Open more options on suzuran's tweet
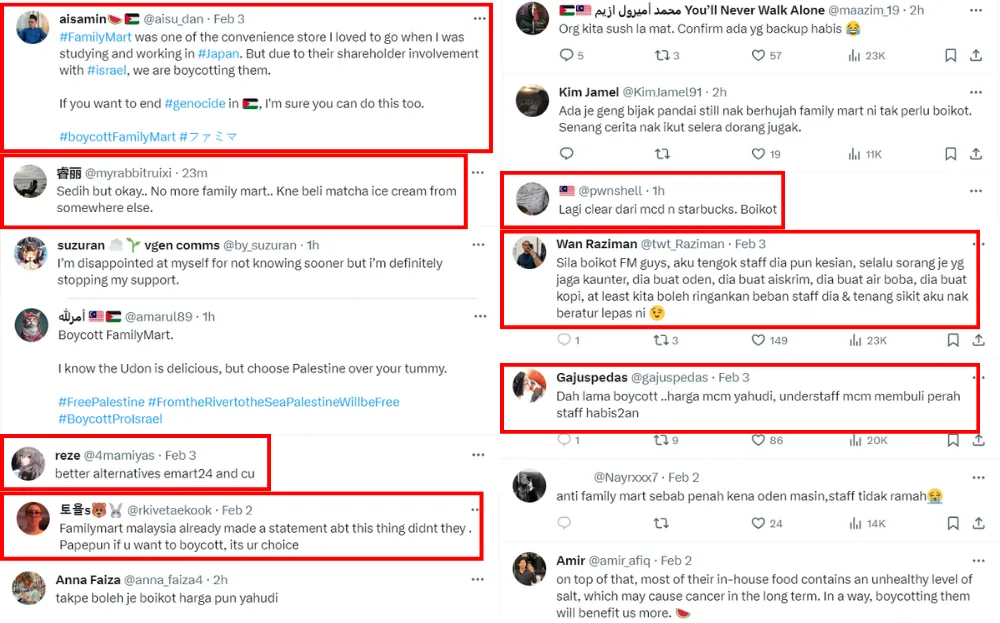The height and width of the screenshot is (623, 1000). (479, 245)
